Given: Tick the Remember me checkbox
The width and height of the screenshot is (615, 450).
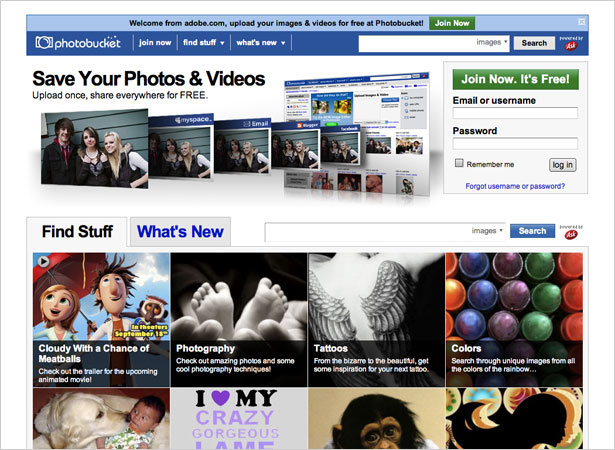Looking at the screenshot, I should tap(459, 163).
